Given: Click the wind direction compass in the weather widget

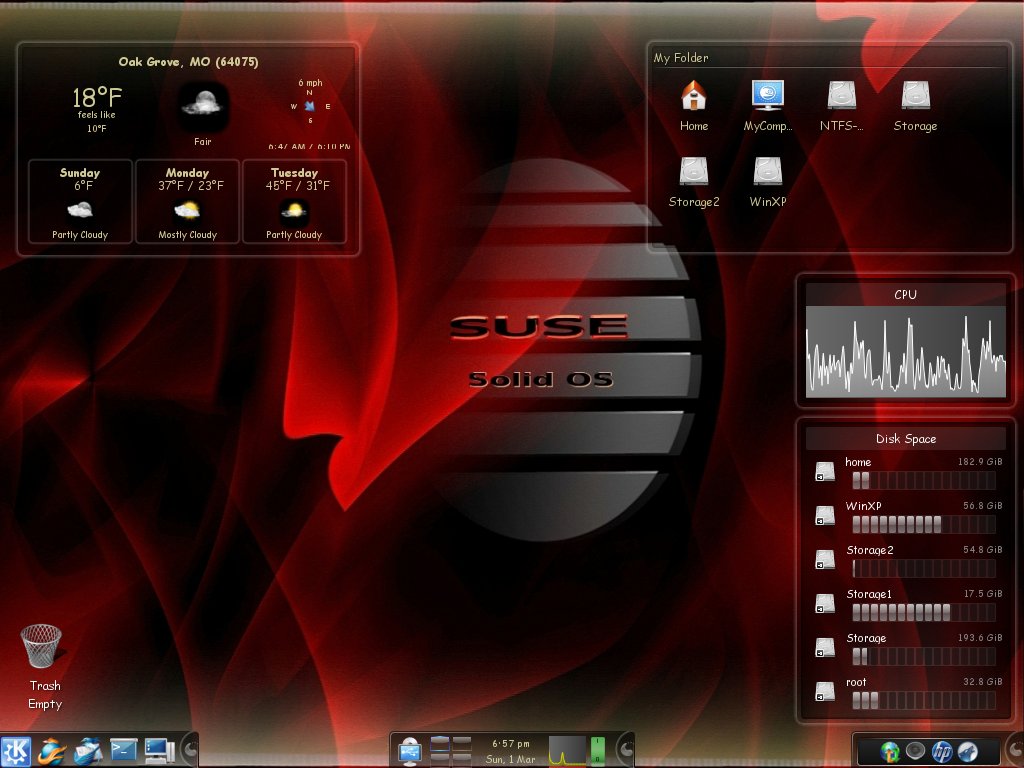Looking at the screenshot, I should coord(310,106).
